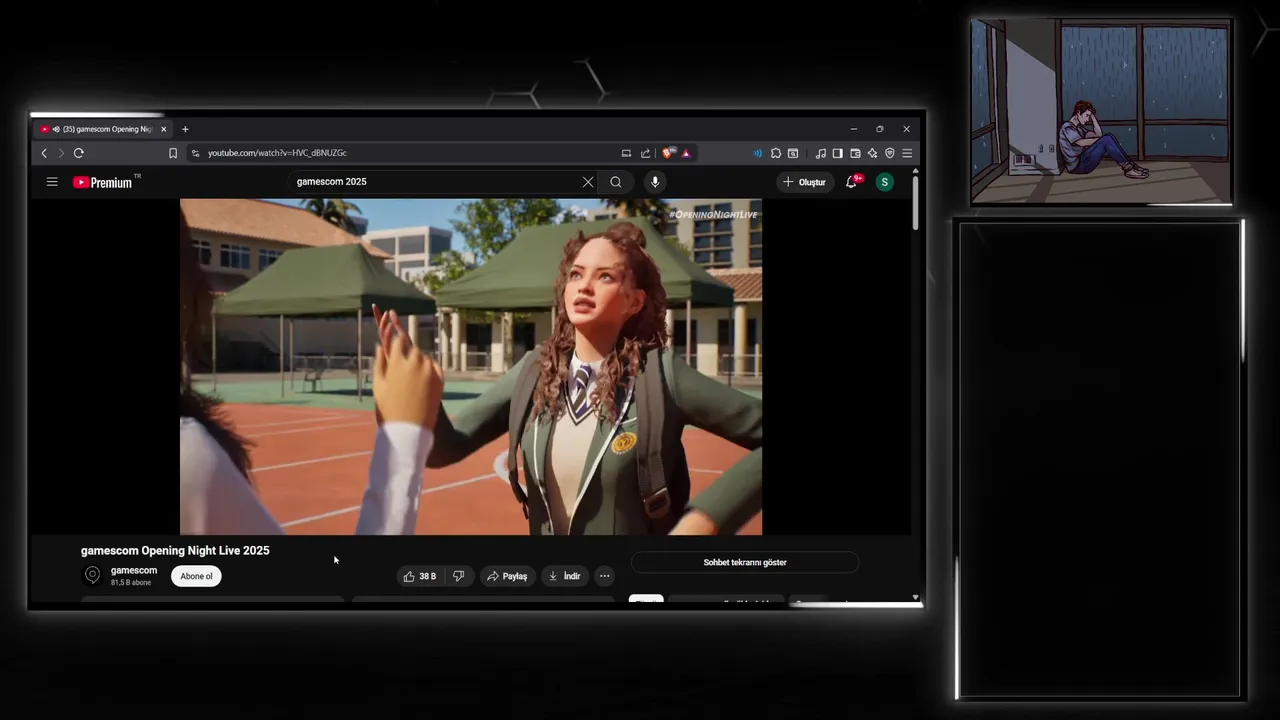
Task: Like the video showing 38 B
Action: tap(420, 576)
